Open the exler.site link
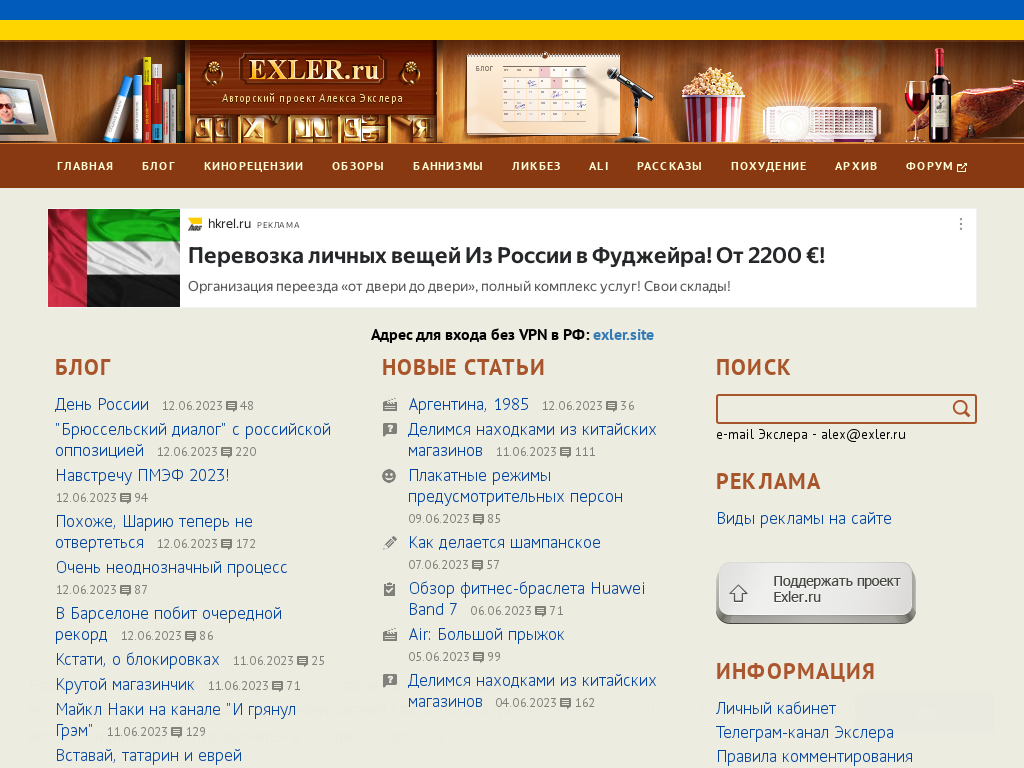 coord(623,335)
